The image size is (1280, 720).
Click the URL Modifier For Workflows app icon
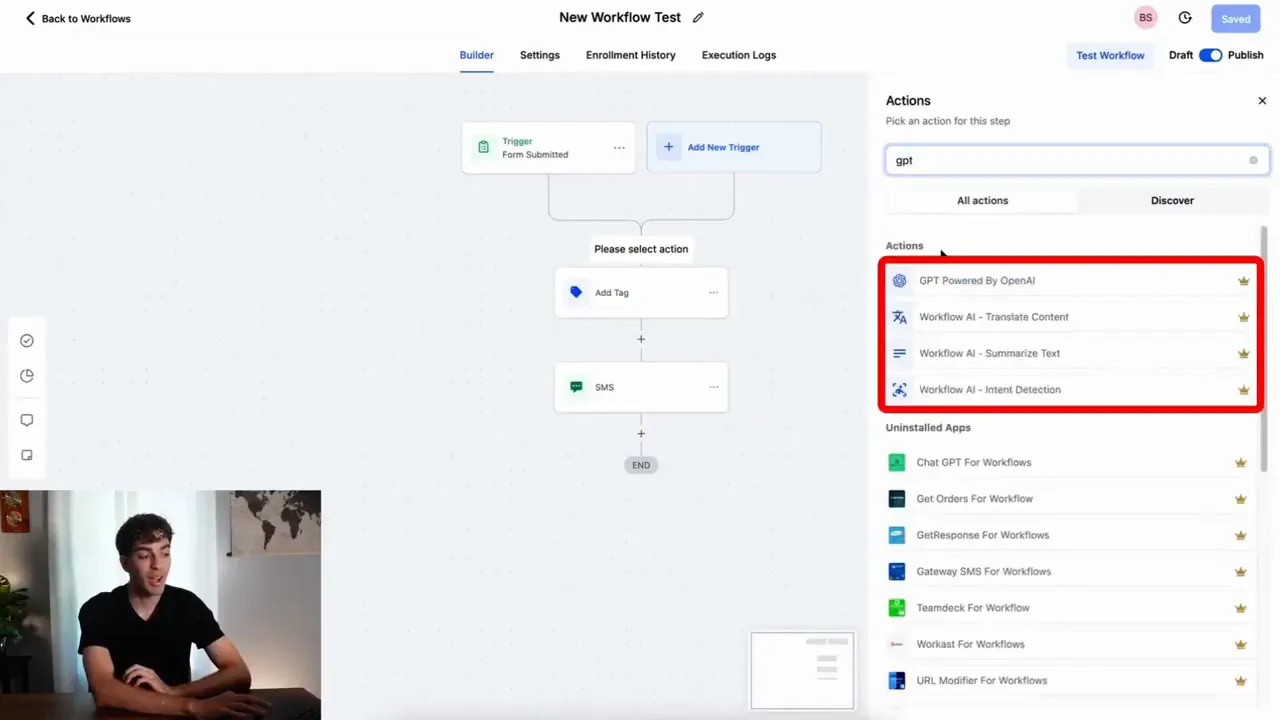click(x=897, y=681)
